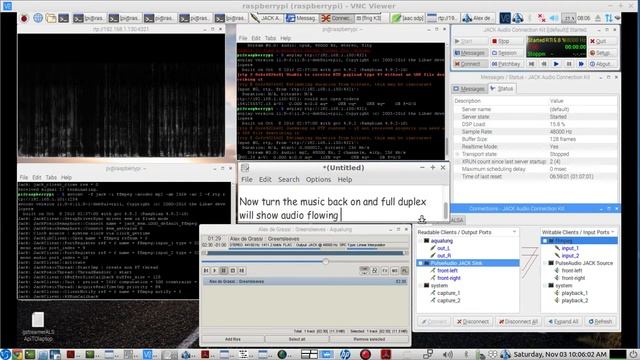Collapse the highlighted ffmpeg client in input ports
Screen dimensions: 640x360
[x=545, y=241]
